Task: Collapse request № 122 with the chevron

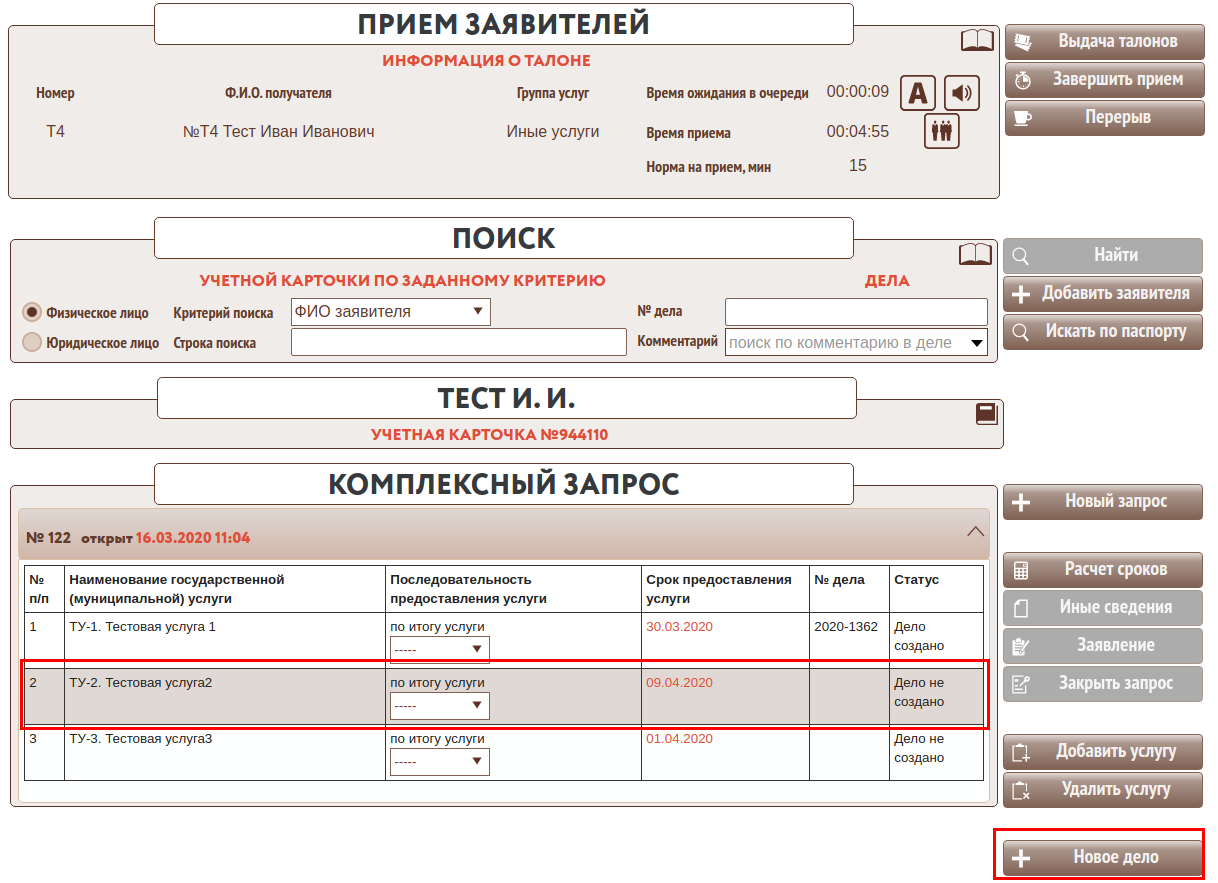Action: coord(976,532)
